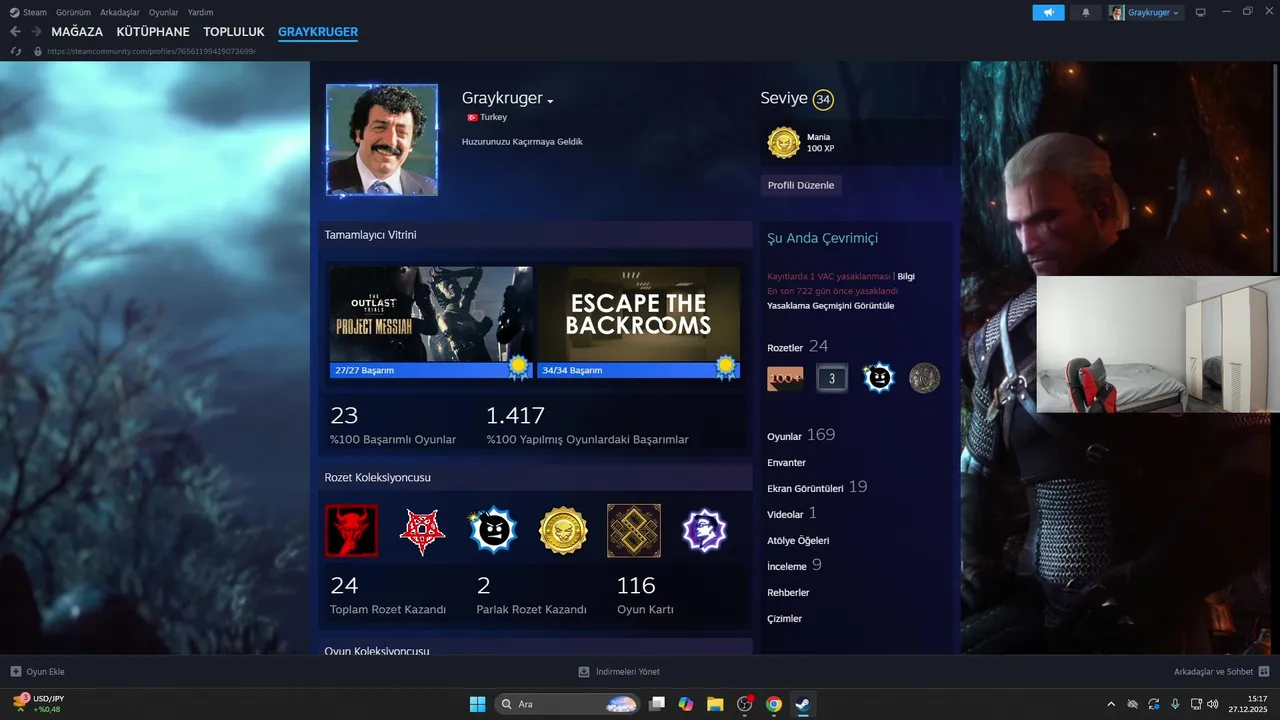Click the Steam logo menu
Viewport: 1280px width, 720px height.
tap(28, 12)
